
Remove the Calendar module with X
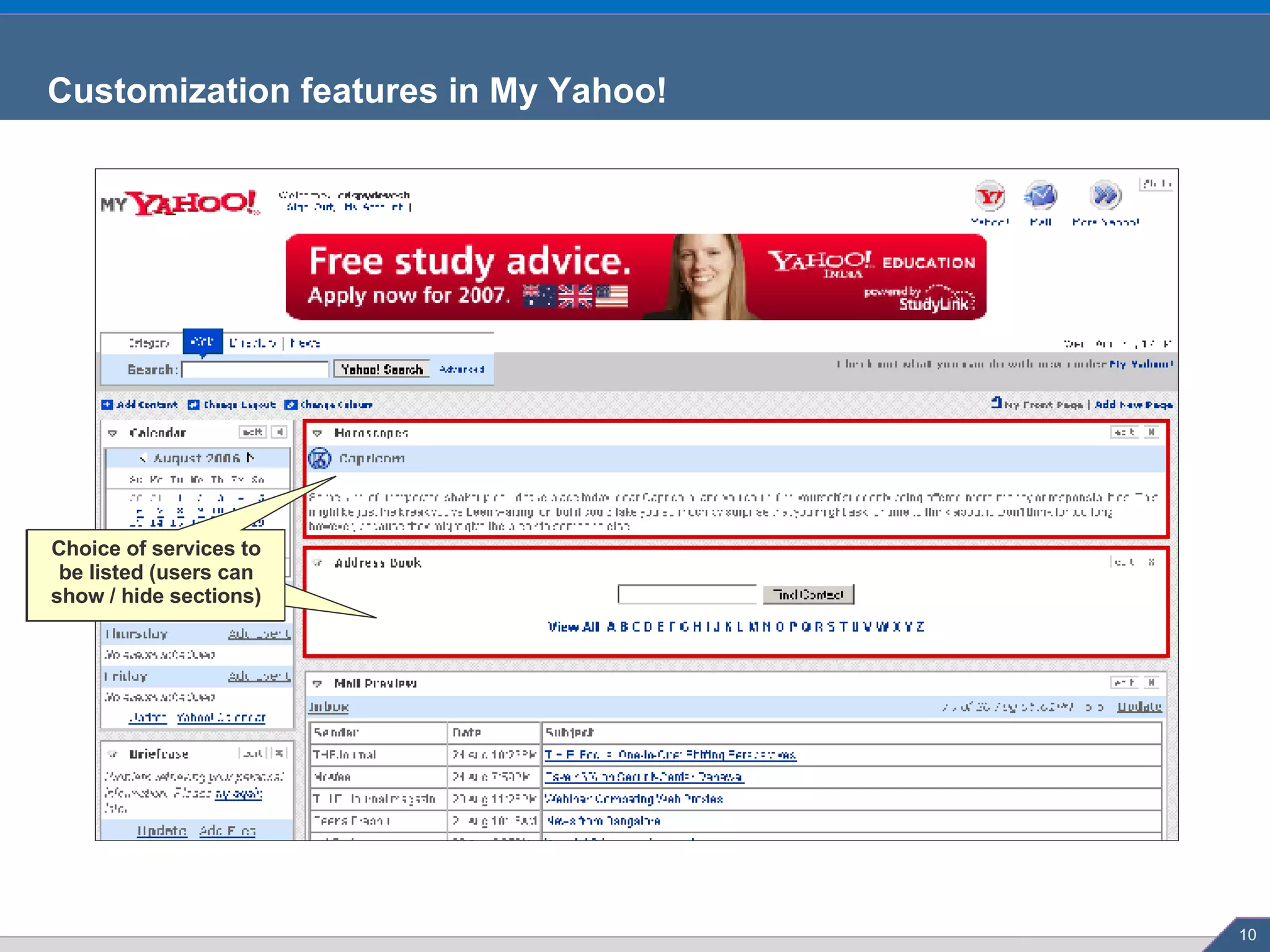[280, 432]
